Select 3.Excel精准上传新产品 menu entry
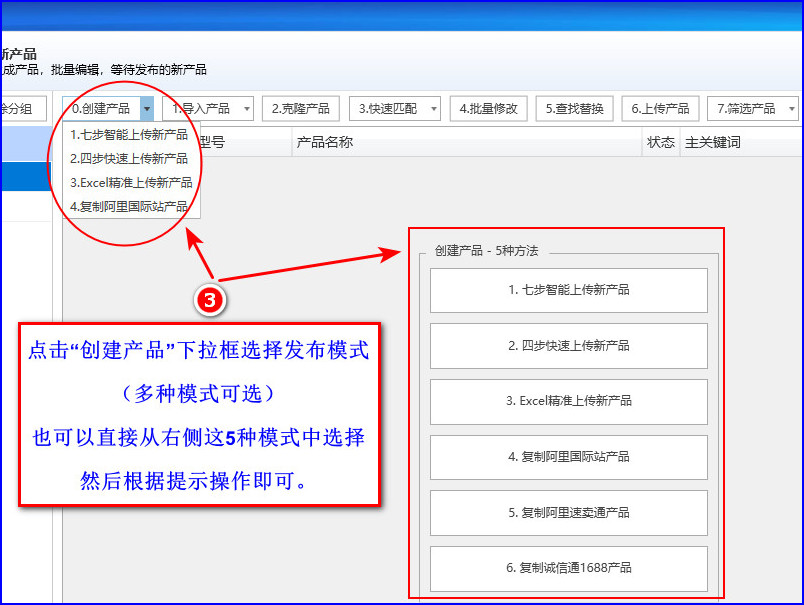This screenshot has height=605, width=804. click(x=131, y=183)
